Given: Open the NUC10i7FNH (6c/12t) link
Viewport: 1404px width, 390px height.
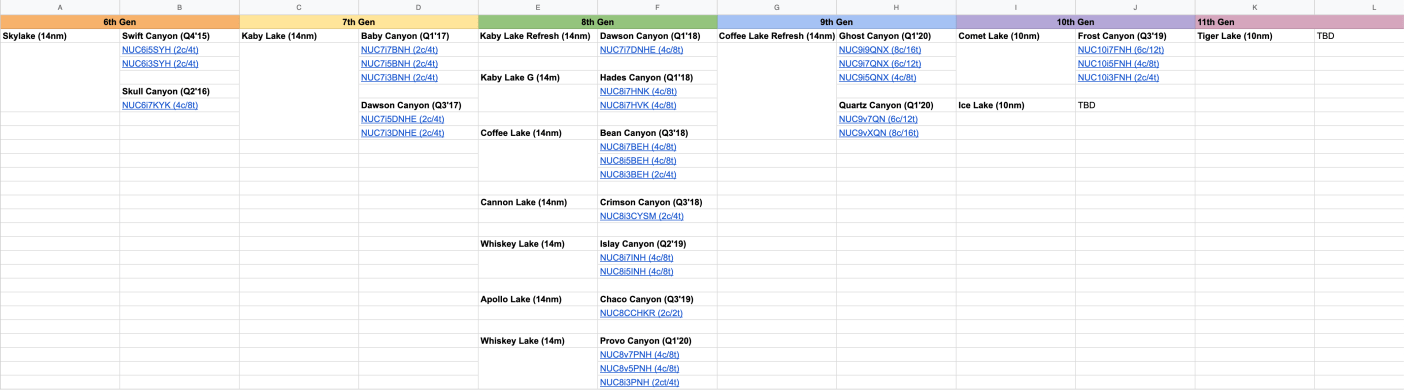Looking at the screenshot, I should pos(1121,49).
